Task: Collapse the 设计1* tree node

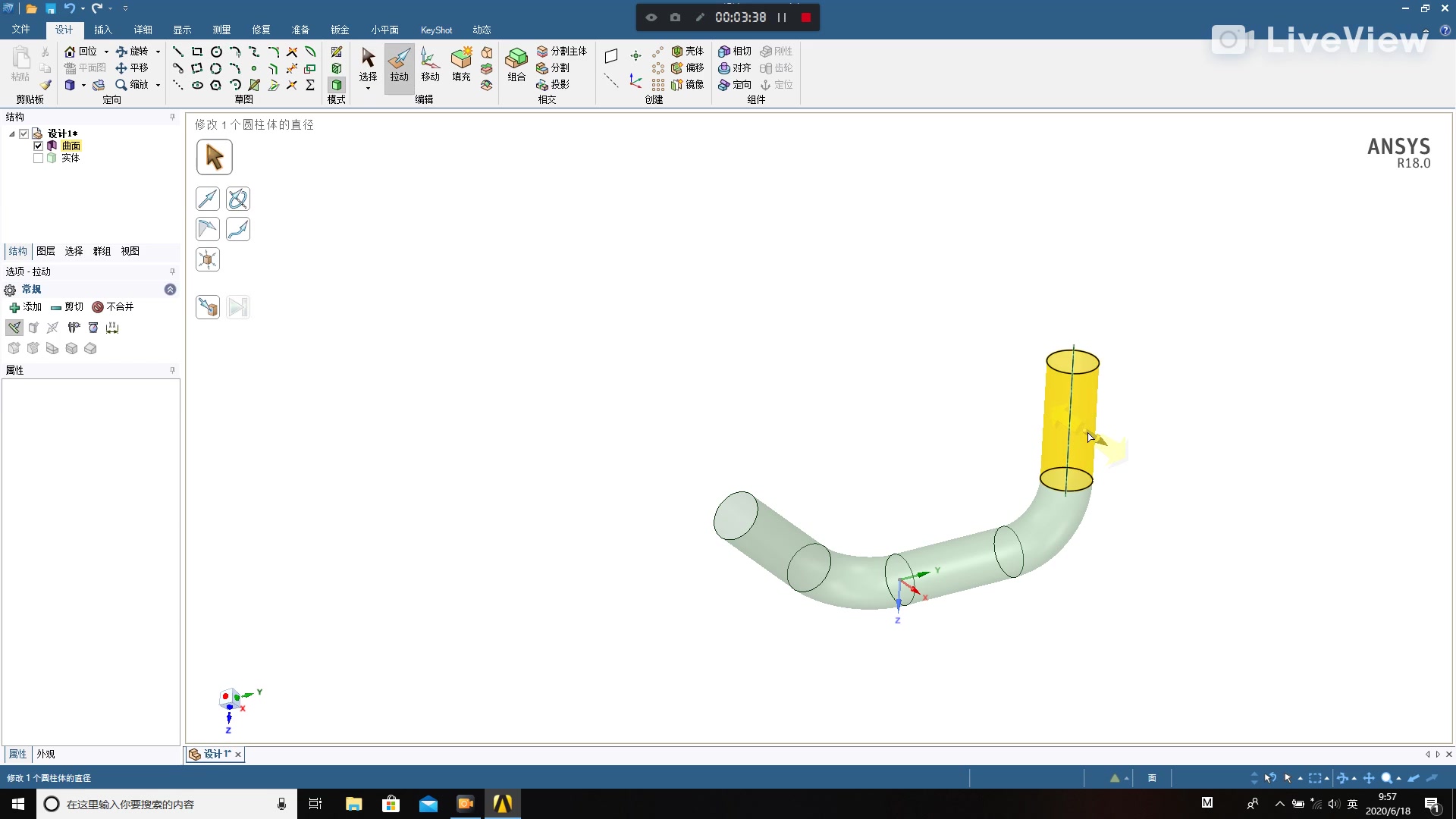Action: pyautogui.click(x=11, y=133)
